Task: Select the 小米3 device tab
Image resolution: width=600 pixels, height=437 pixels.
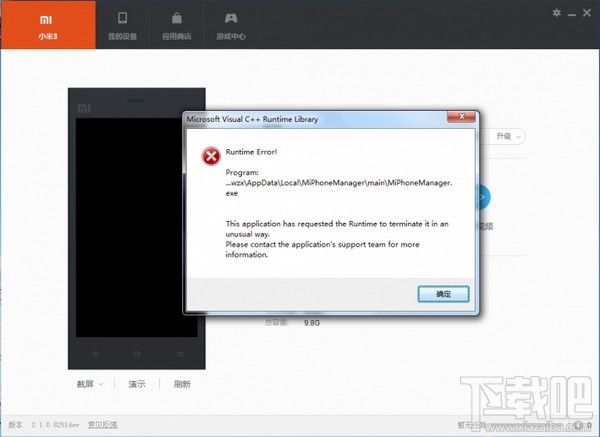Action: [x=48, y=25]
